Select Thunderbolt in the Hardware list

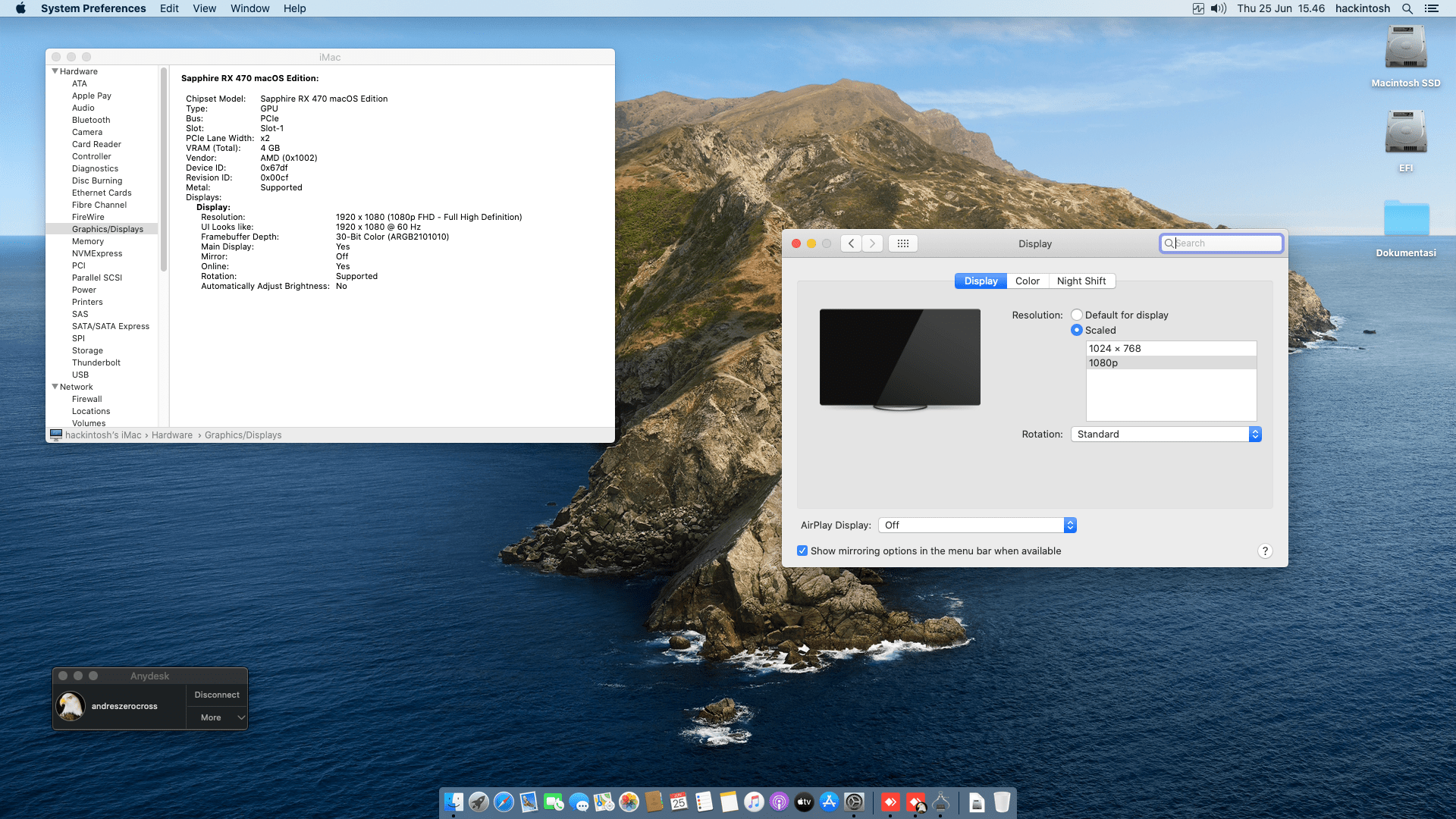coord(96,362)
